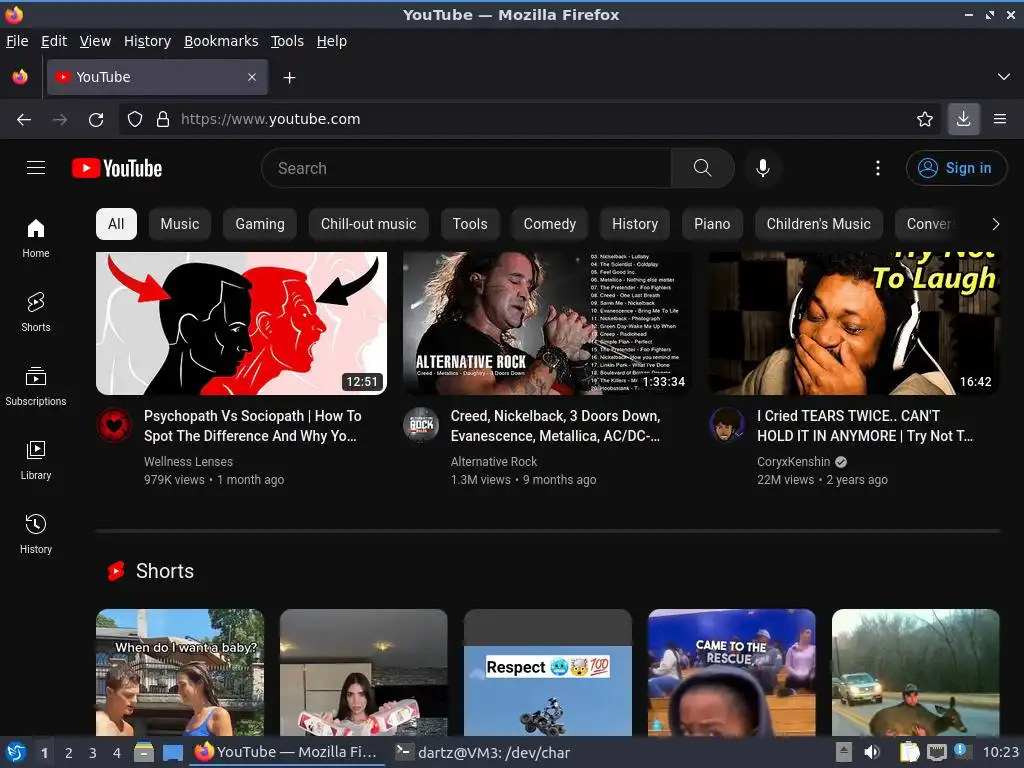Switch to workspace 2 in taskbar
The image size is (1024, 768).
point(69,753)
